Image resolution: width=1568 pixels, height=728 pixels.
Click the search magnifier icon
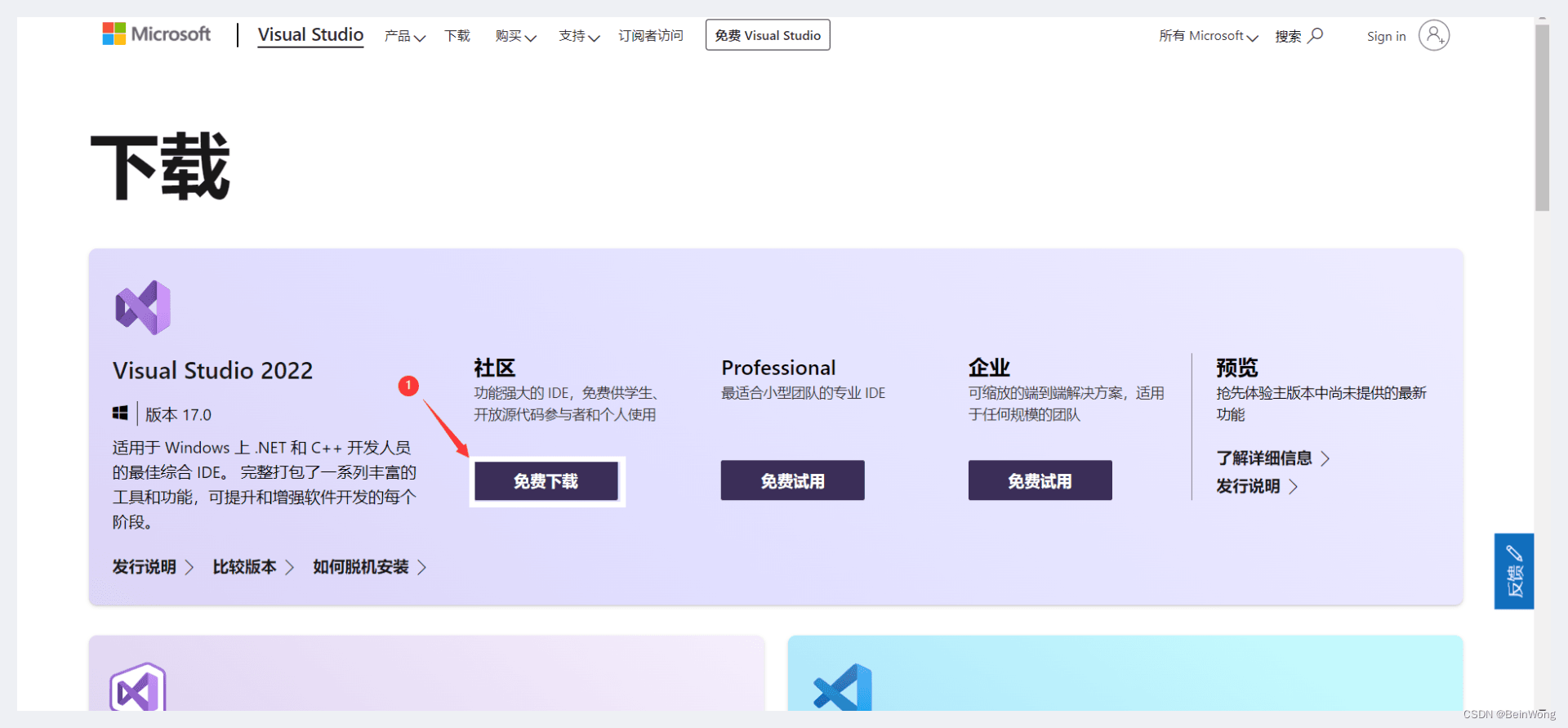(x=1315, y=35)
